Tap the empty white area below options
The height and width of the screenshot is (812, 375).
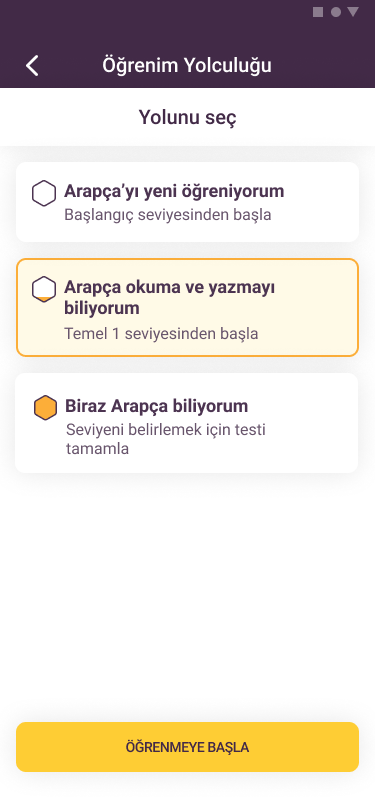188,596
